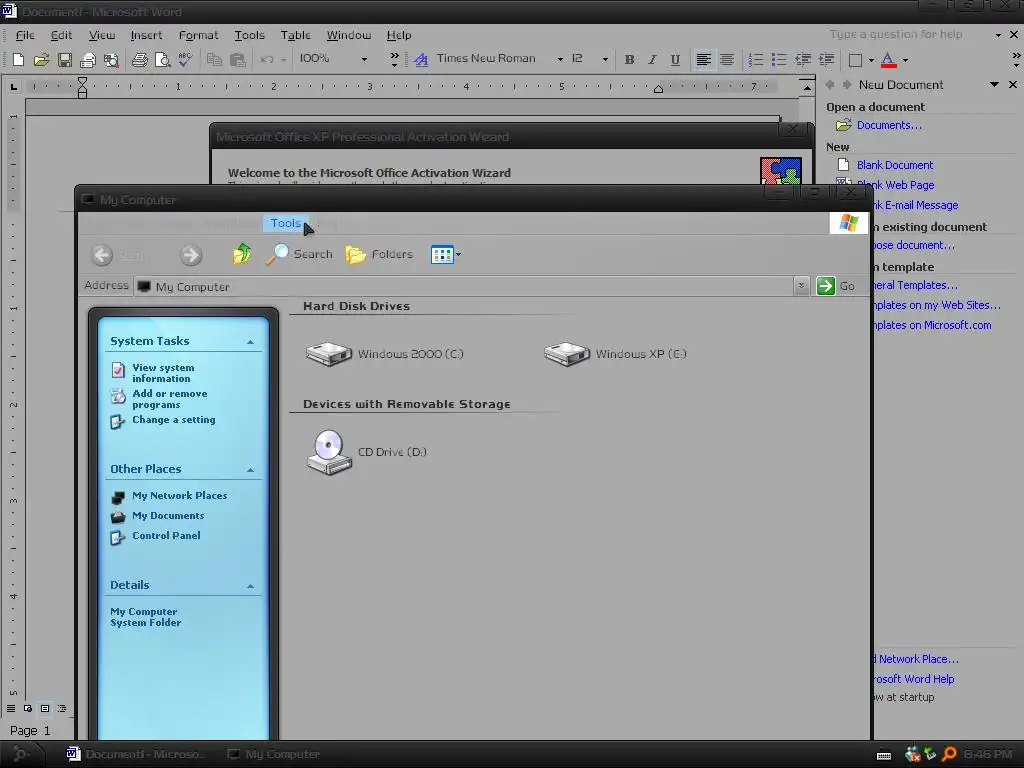The height and width of the screenshot is (768, 1024).
Task: Click View system information link
Action: pyautogui.click(x=163, y=373)
